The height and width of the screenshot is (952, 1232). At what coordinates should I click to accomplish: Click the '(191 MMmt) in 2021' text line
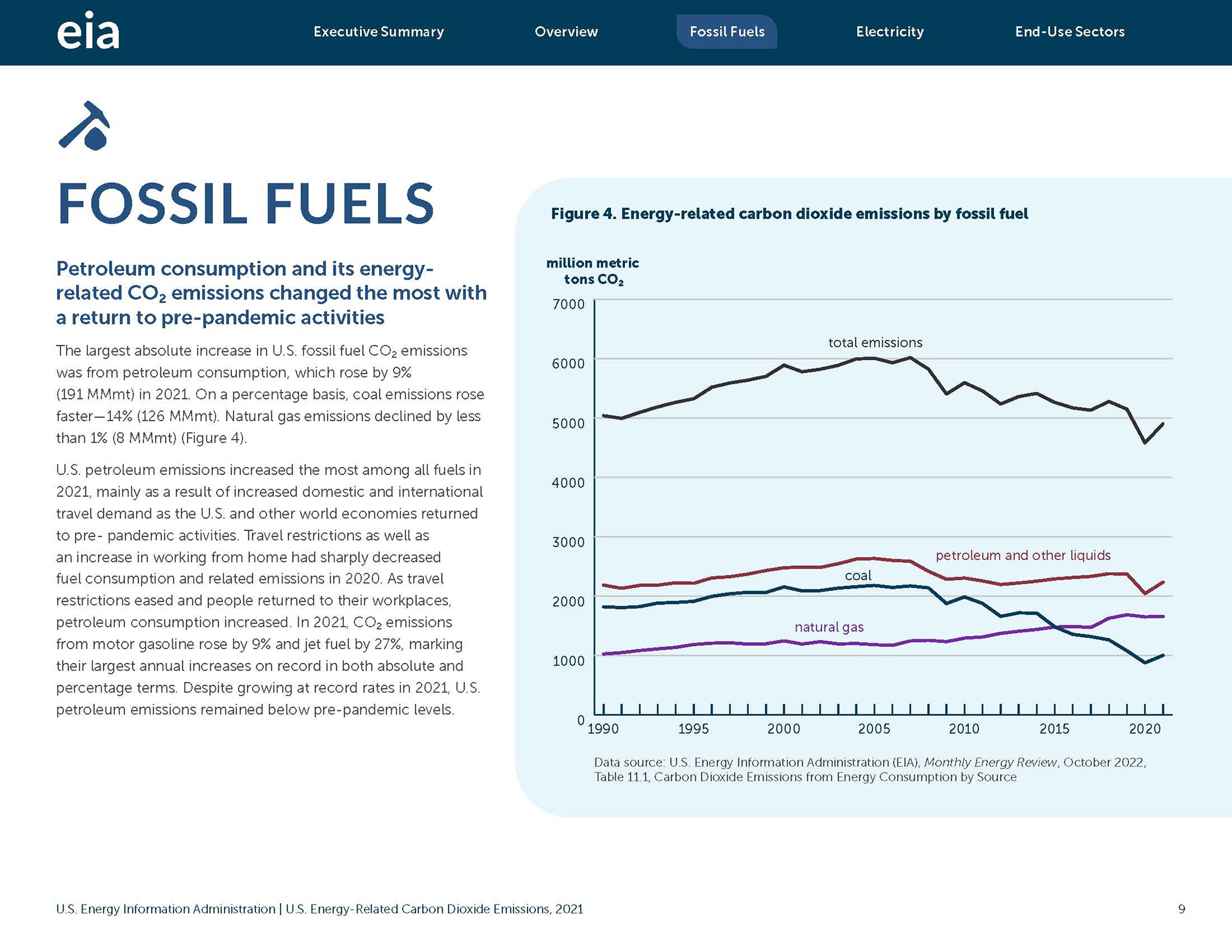pos(122,395)
